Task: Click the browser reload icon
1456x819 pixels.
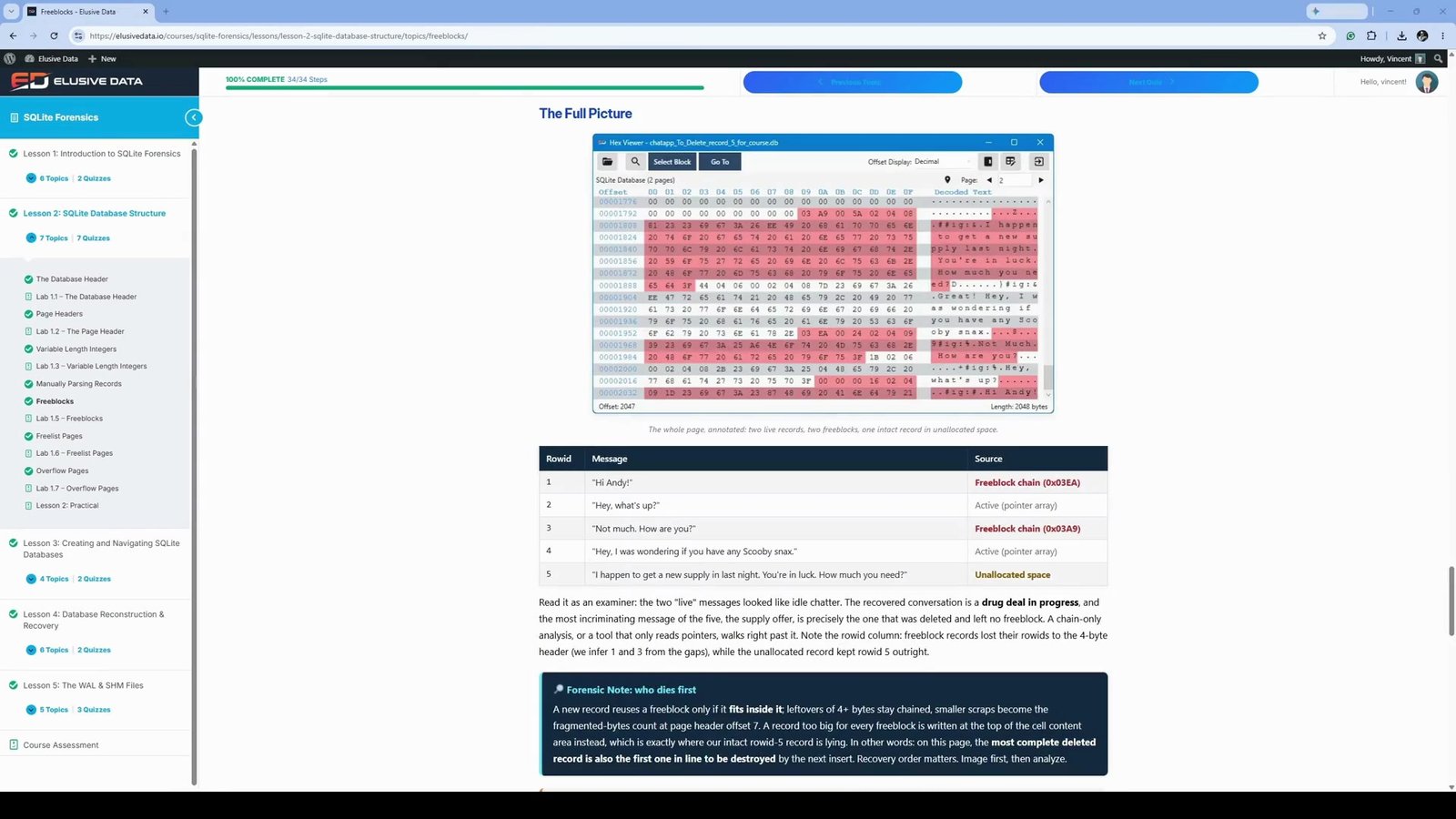Action: click(54, 35)
